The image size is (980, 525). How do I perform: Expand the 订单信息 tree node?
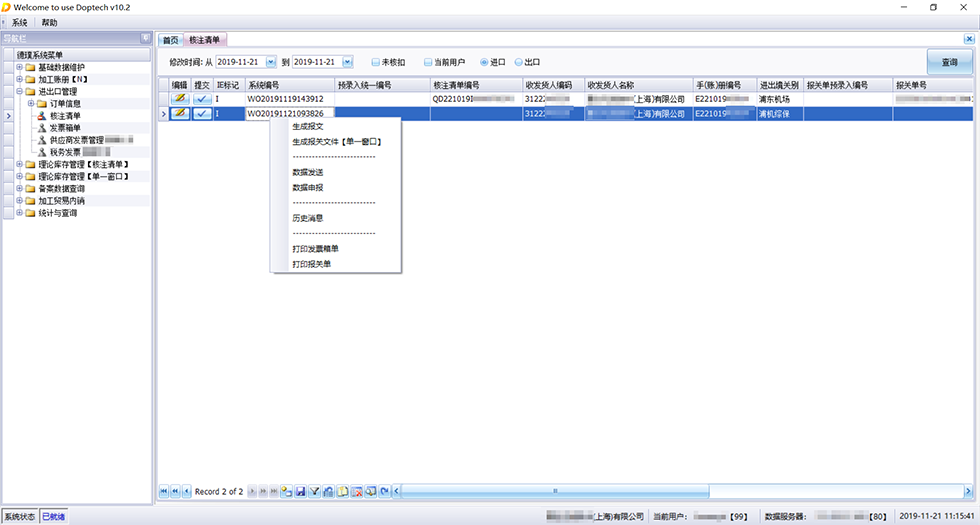point(31,103)
